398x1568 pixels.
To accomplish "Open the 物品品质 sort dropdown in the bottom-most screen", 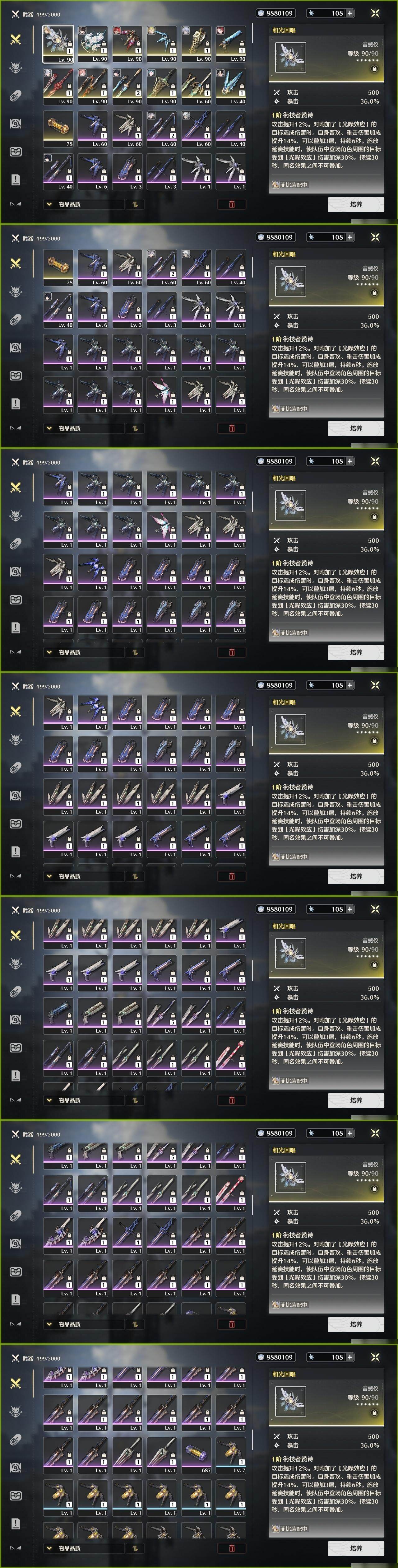I will coord(83,1548).
